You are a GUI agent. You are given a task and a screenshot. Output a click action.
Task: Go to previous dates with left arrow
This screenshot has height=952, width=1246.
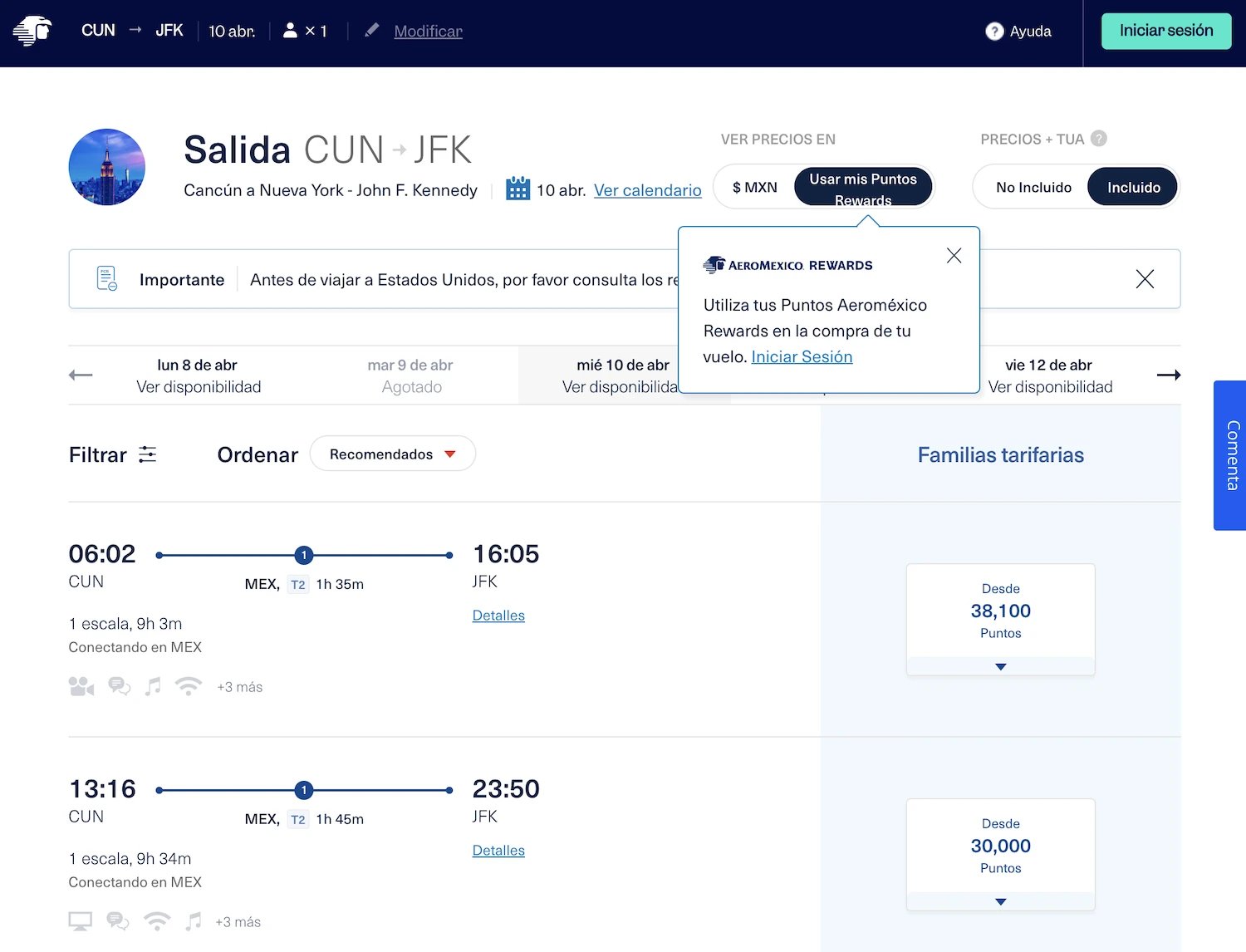click(81, 375)
